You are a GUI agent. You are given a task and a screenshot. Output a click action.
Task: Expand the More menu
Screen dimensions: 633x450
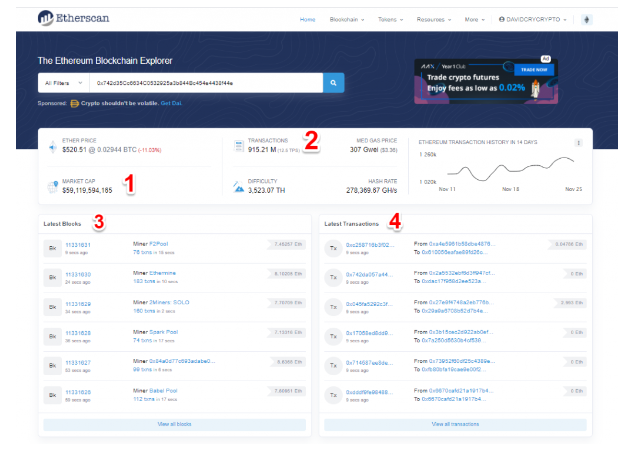tap(475, 19)
